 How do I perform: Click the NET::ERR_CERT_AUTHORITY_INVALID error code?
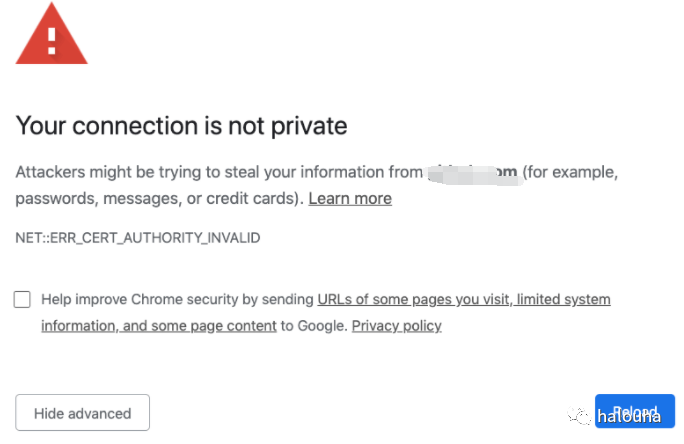137,238
